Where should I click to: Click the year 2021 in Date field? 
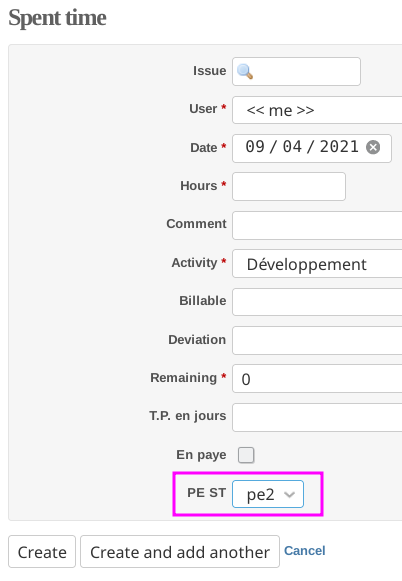pos(339,147)
